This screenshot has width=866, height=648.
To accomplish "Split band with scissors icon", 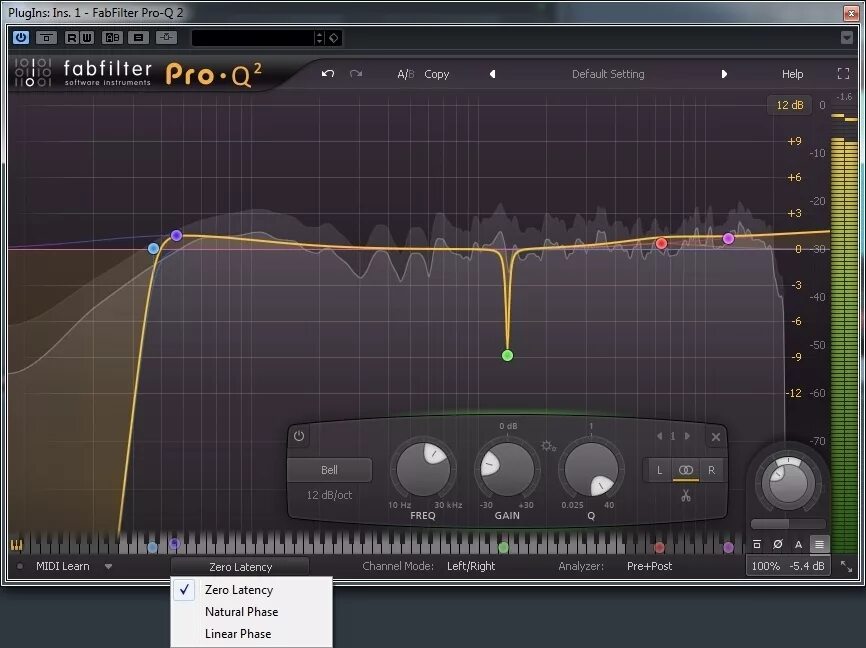I will (x=686, y=496).
